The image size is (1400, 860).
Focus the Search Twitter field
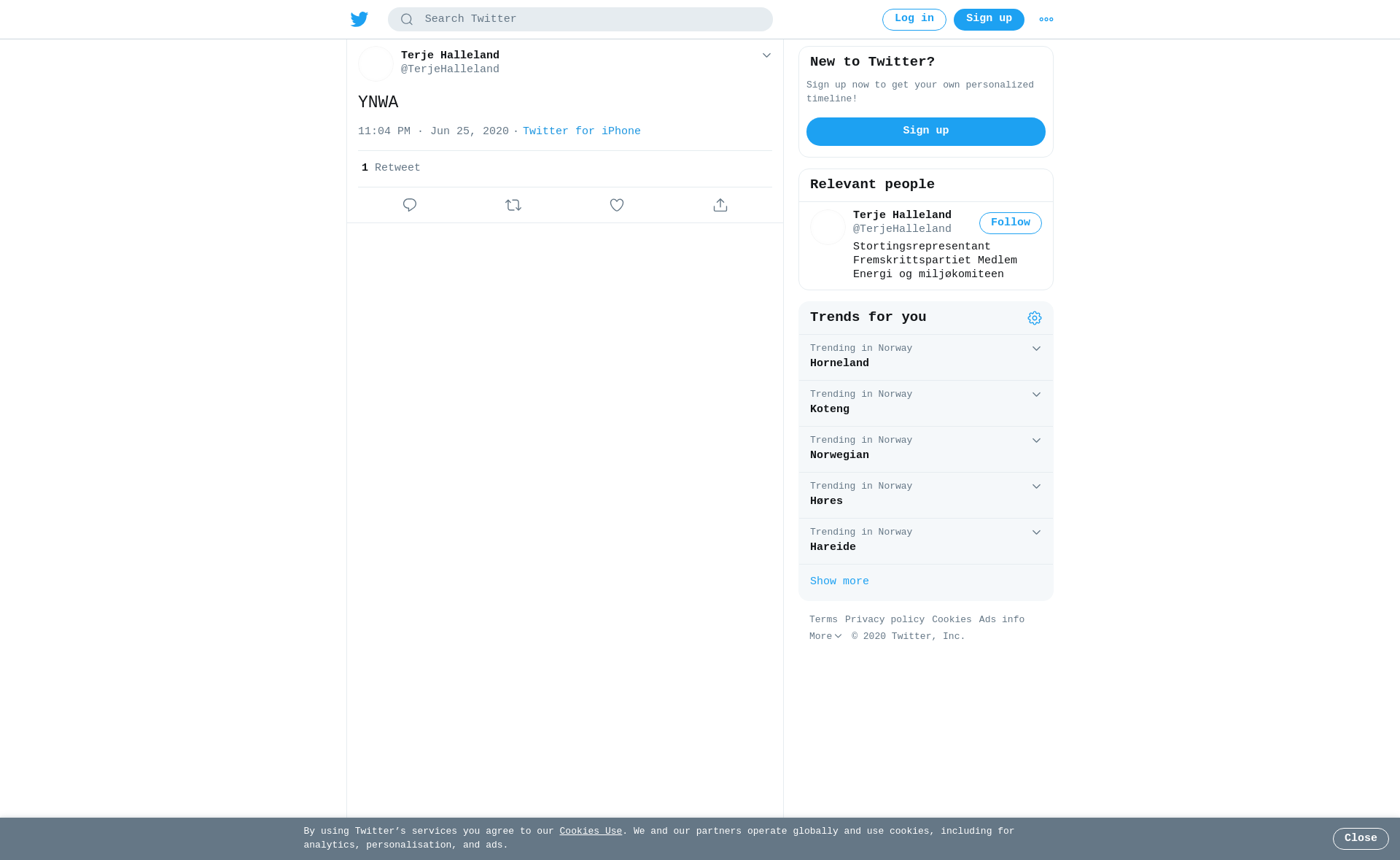(x=580, y=20)
